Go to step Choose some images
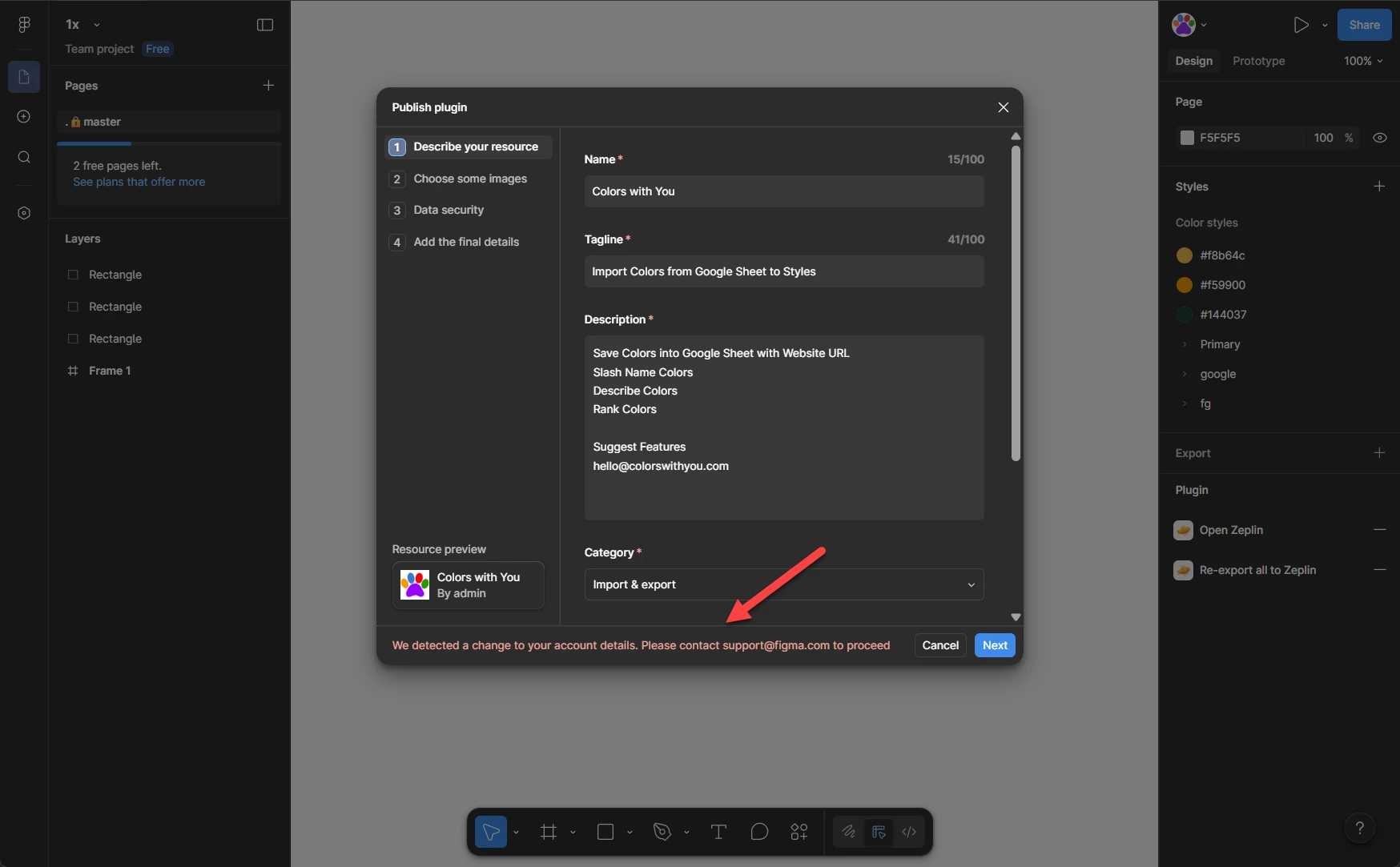Viewport: 1400px width, 867px height. pos(469,179)
